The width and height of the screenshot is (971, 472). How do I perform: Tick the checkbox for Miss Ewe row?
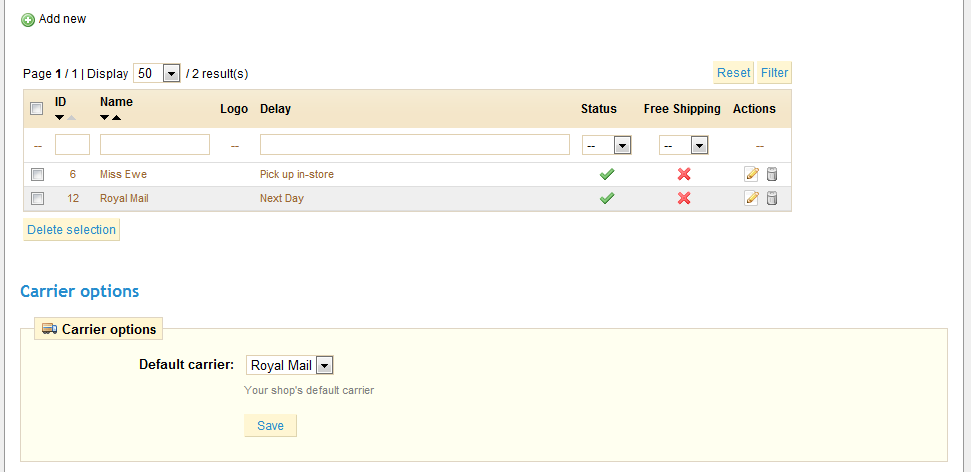tap(37, 174)
